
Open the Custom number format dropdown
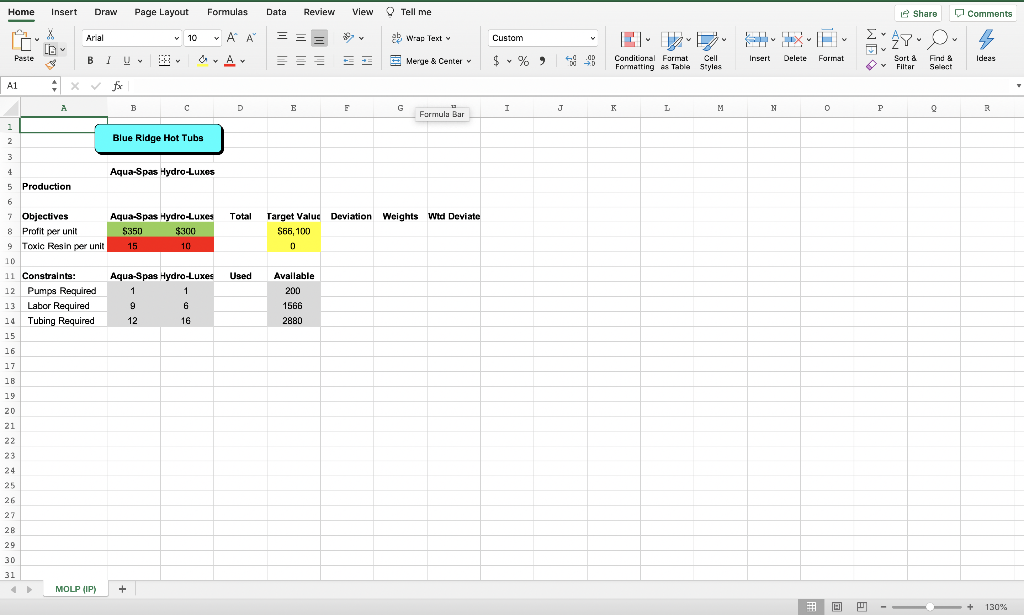point(543,37)
